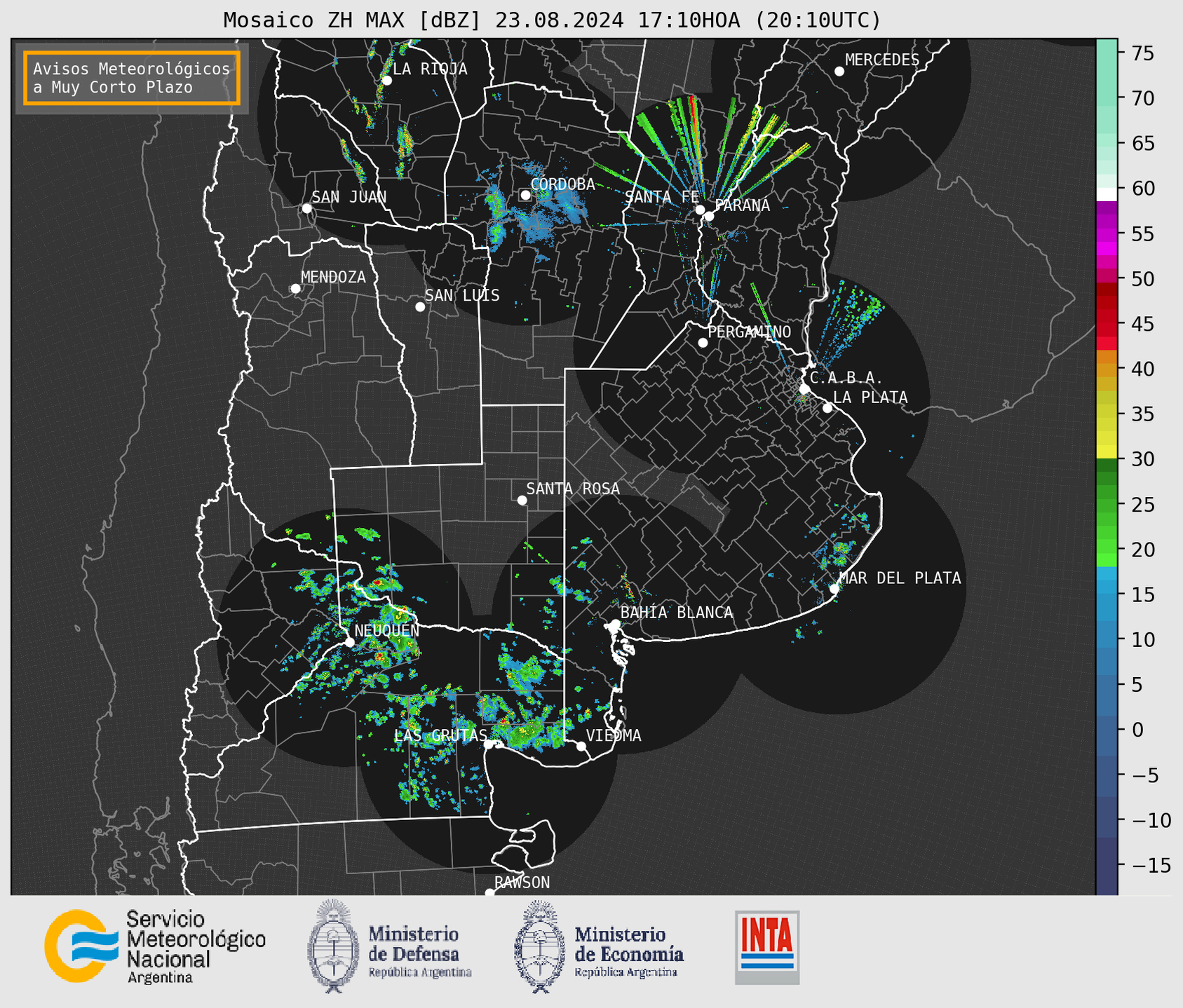Click the red 45 dBZ color band

click(1107, 329)
